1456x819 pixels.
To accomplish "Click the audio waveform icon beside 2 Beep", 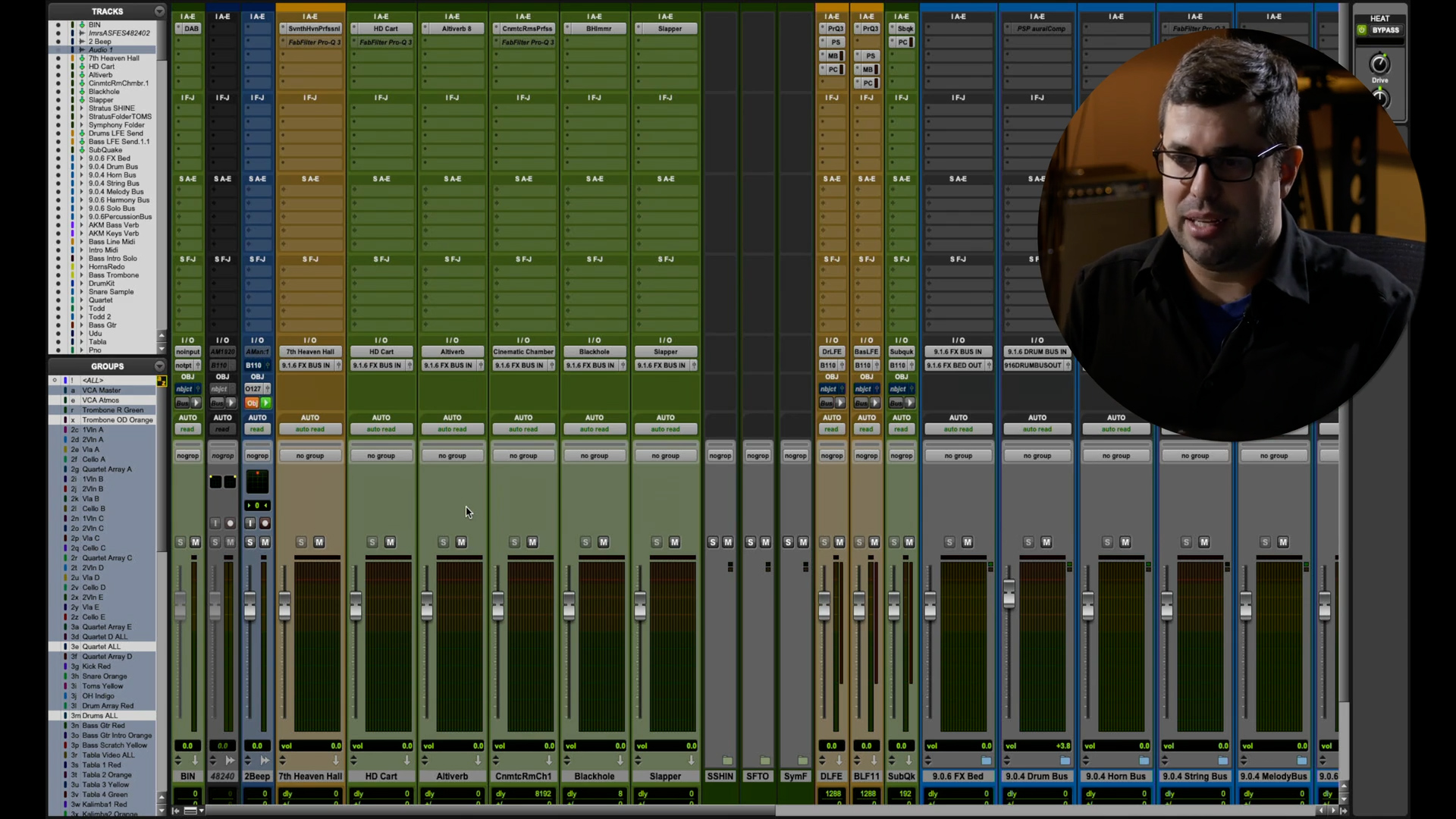I will (x=82, y=42).
